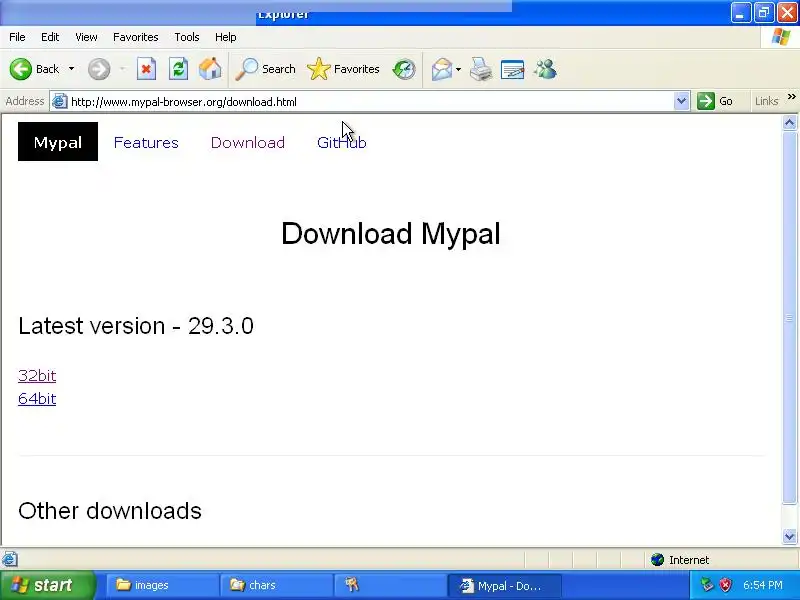Open the View menu

tap(86, 37)
